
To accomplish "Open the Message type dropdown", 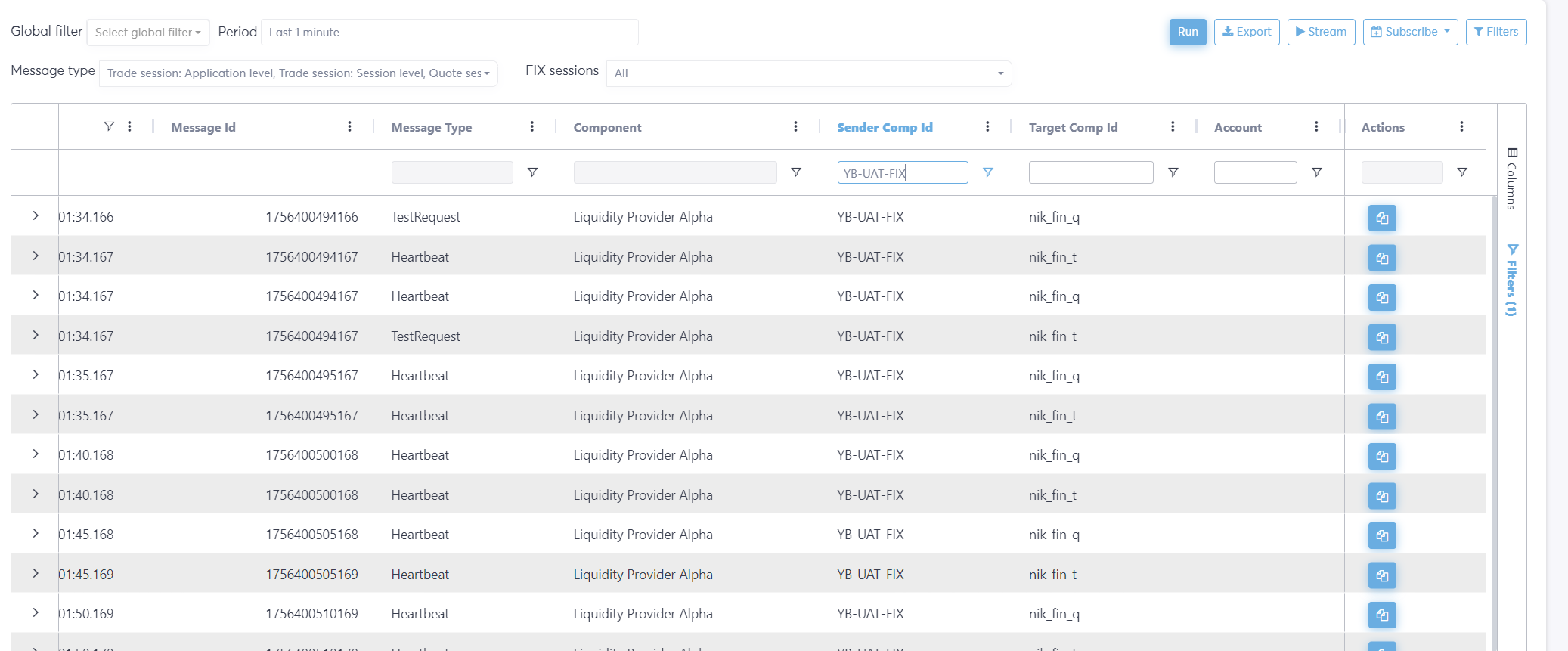I will click(298, 73).
